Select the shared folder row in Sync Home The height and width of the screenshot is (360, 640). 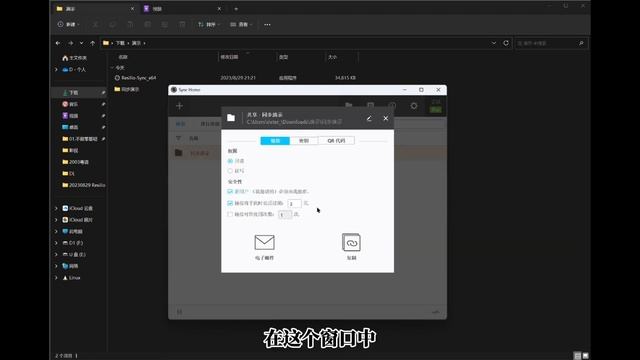307,153
